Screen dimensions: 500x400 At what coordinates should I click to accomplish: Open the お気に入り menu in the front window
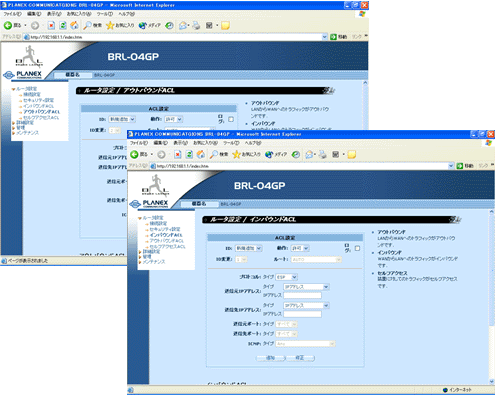205,143
